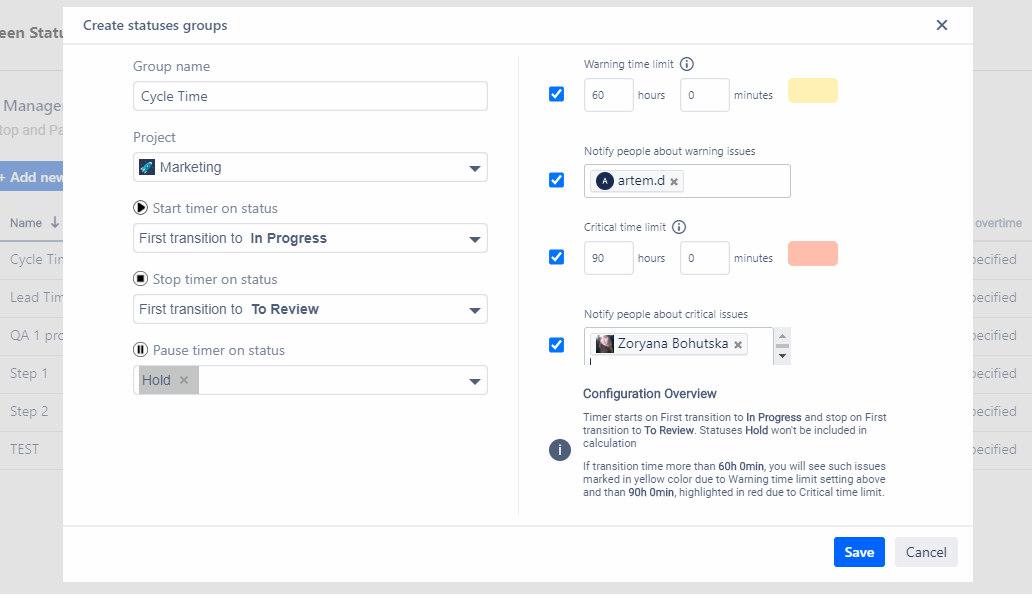Screen dimensions: 1032x595
Task: Uncheck the Warning time limit checkbox
Action: (x=557, y=94)
